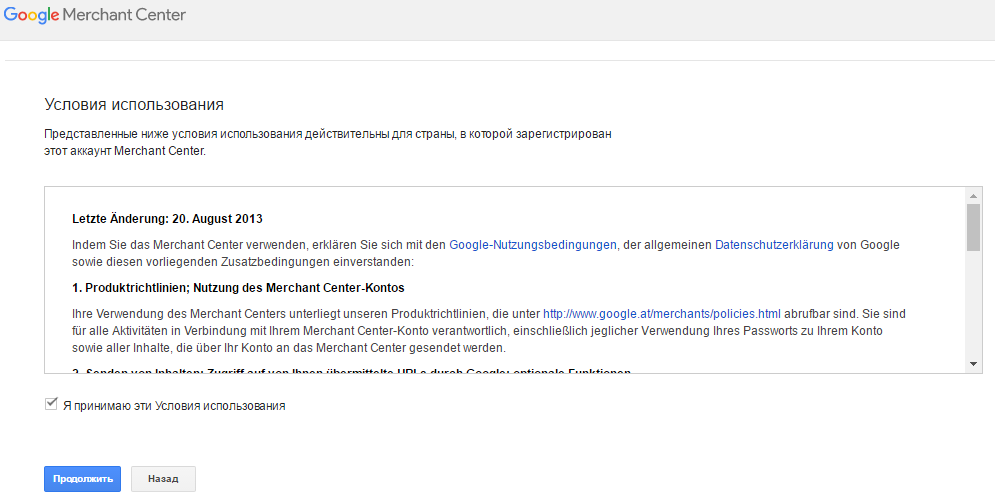This screenshot has height=498, width=995.
Task: Click the terms box scroll-up arrow
Action: [973, 195]
